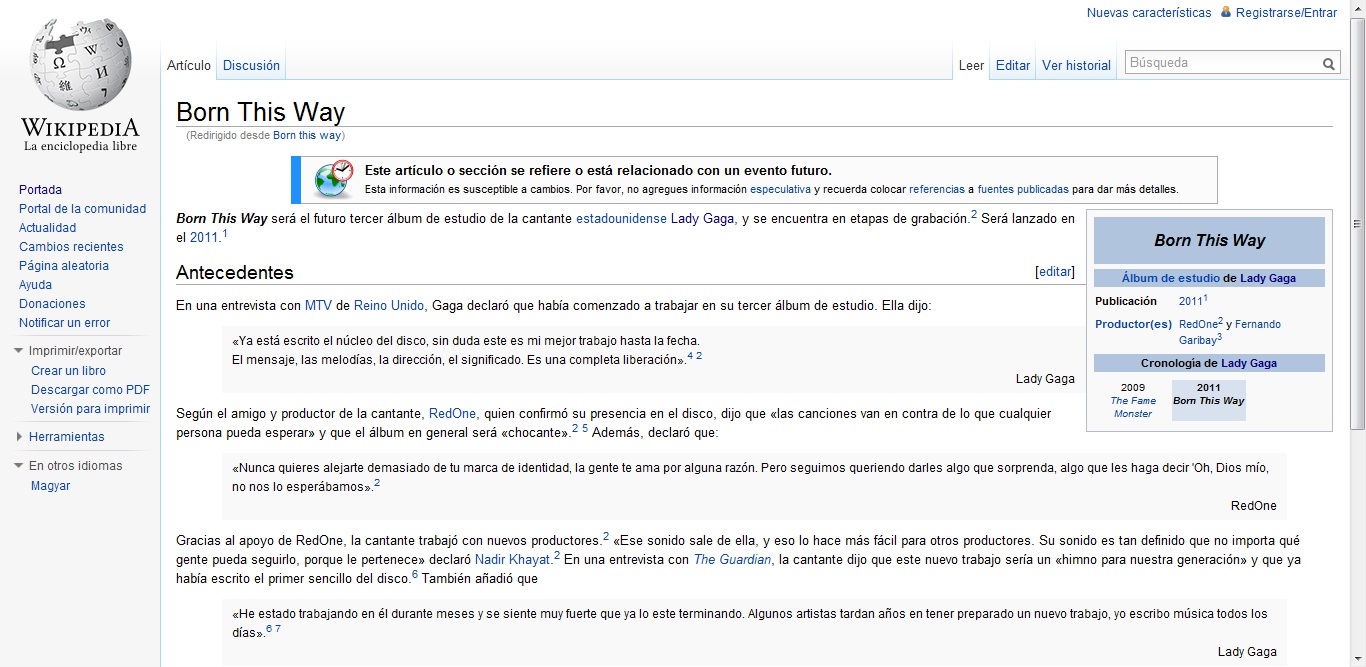Open Versión para imprimir
The image size is (1366, 667).
pyautogui.click(x=90, y=409)
